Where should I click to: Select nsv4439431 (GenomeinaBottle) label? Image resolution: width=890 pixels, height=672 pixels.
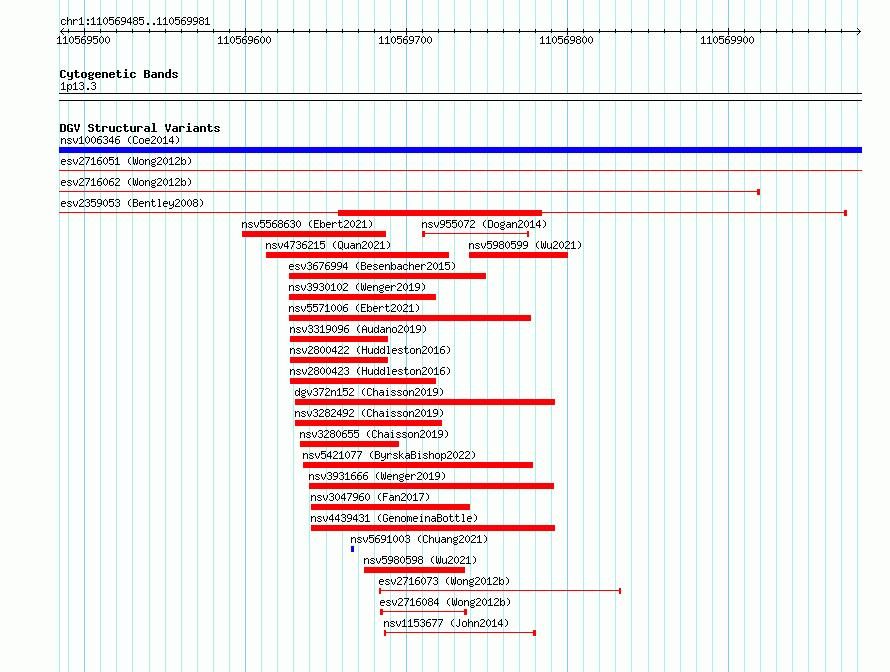point(394,518)
